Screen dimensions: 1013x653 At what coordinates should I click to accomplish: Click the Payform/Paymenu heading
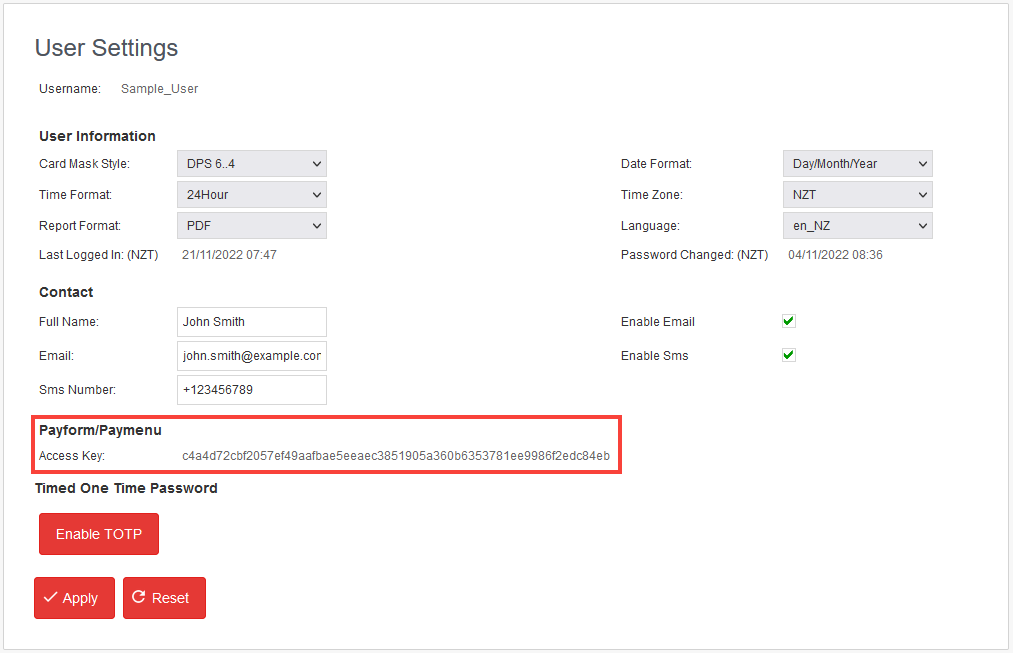pyautogui.click(x=100, y=430)
